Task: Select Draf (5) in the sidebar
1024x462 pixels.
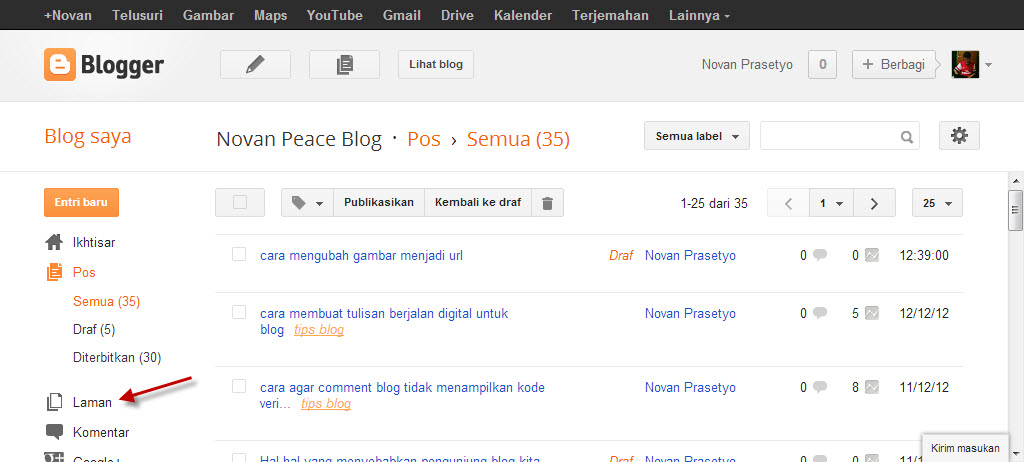Action: point(94,329)
